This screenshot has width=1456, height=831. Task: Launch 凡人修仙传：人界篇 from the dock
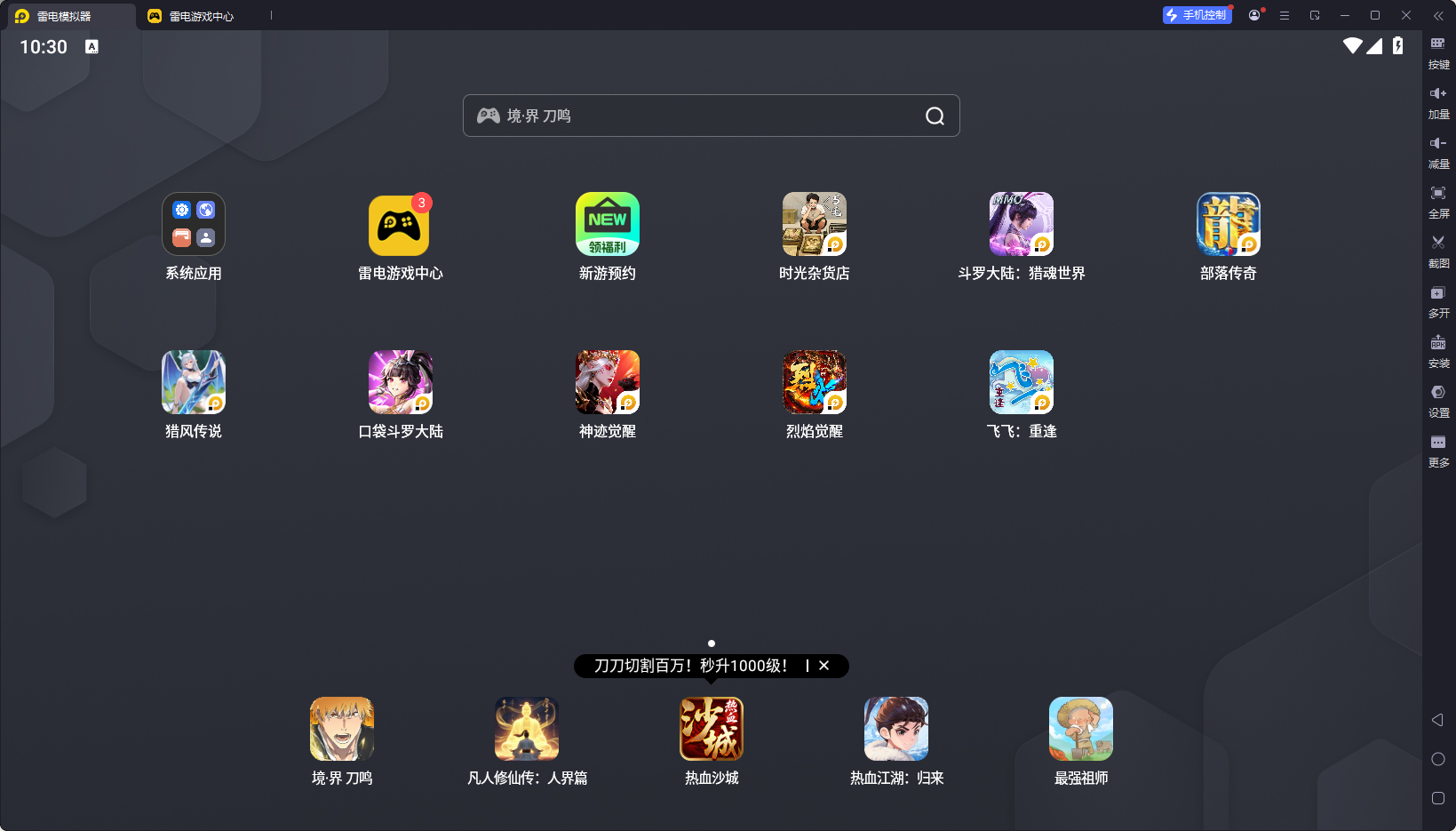(x=527, y=729)
